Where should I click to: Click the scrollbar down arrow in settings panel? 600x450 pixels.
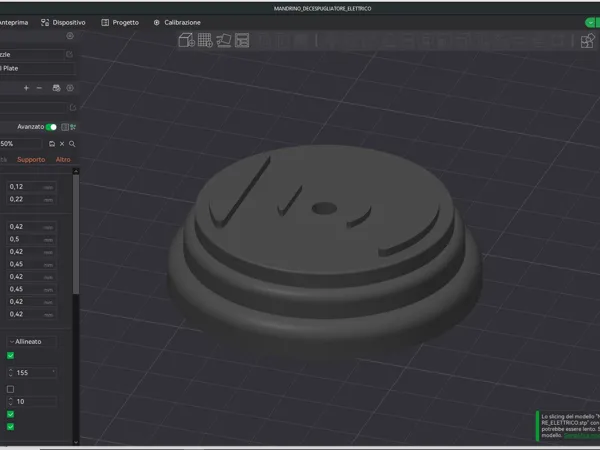coord(76,442)
